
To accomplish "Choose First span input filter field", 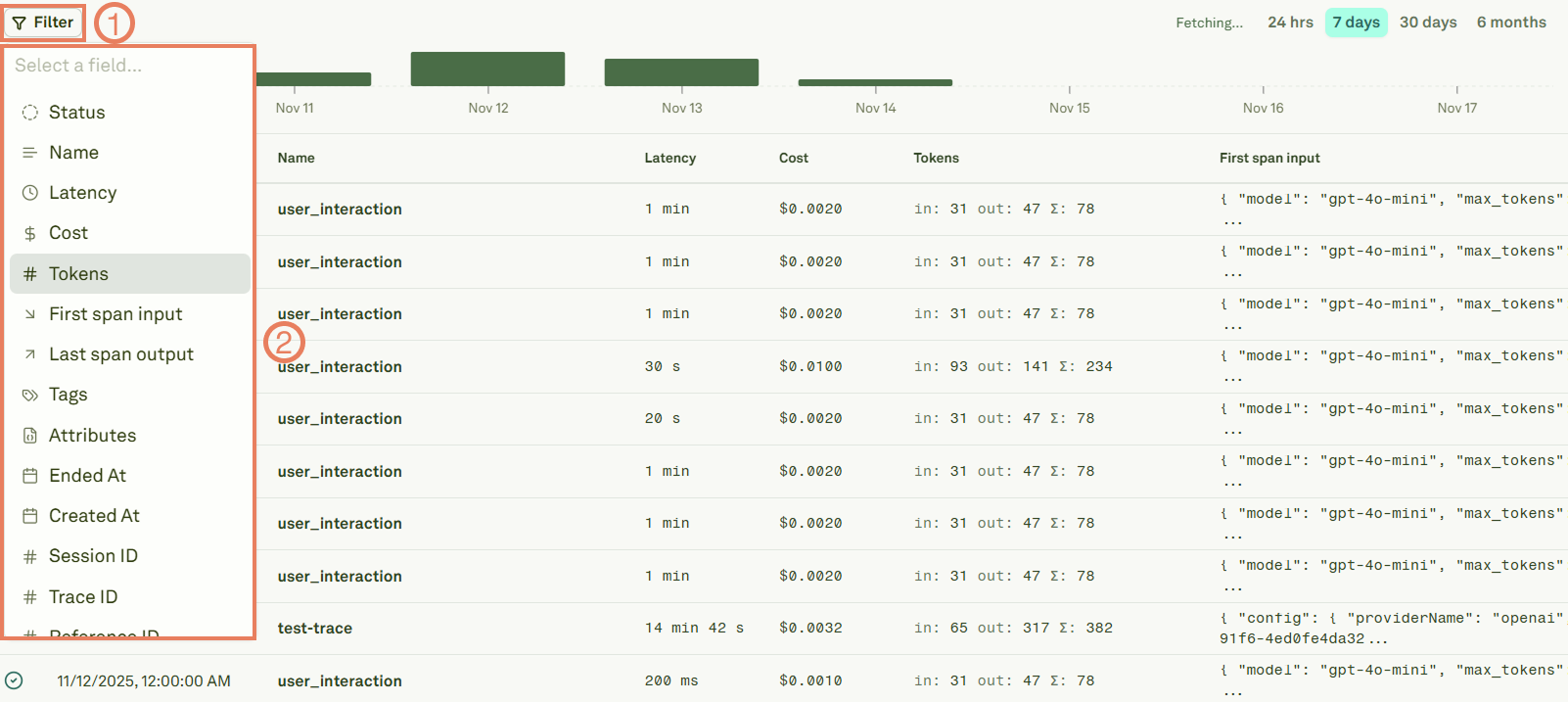I will [130, 314].
